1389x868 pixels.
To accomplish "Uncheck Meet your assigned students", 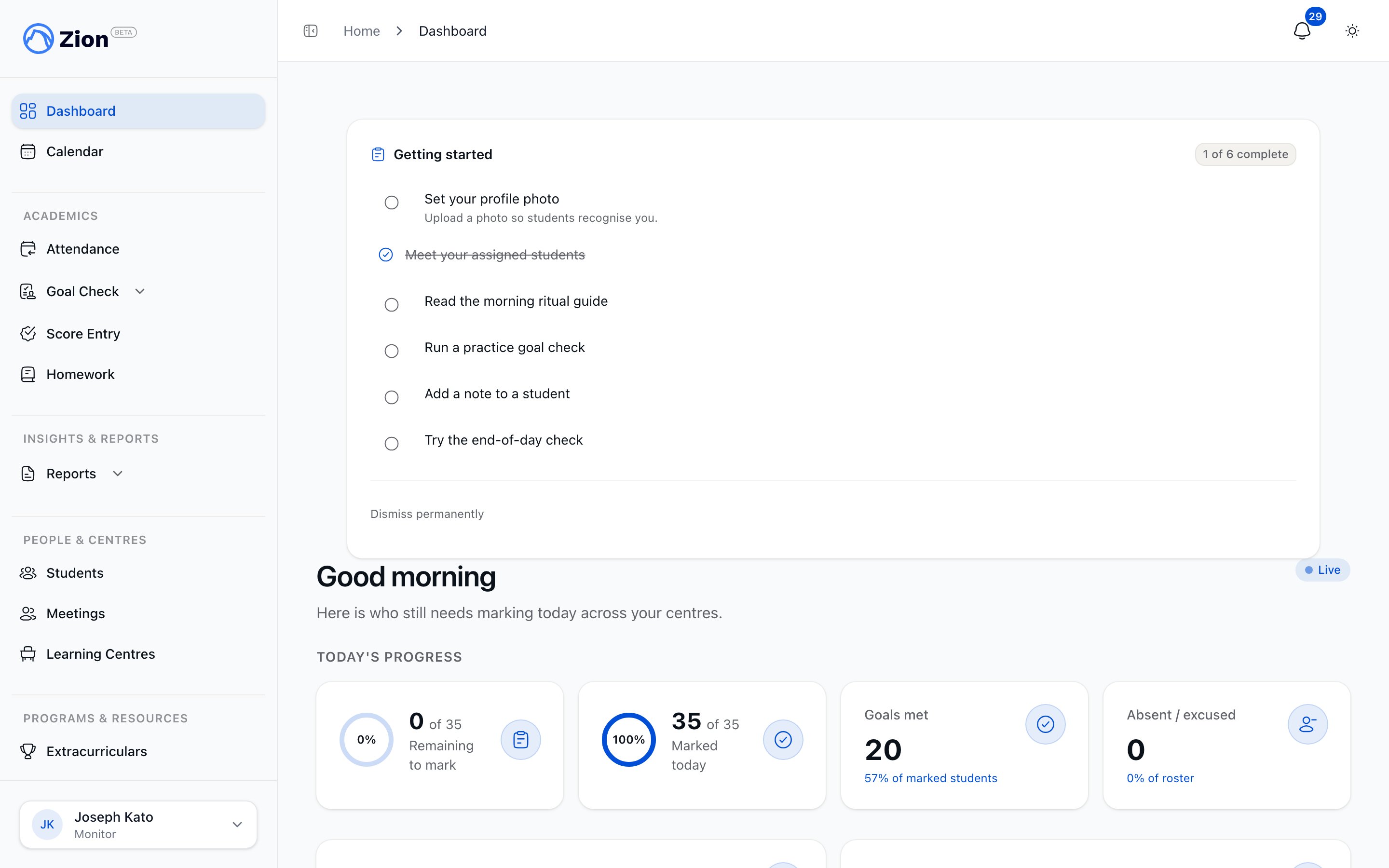I will tap(386, 255).
